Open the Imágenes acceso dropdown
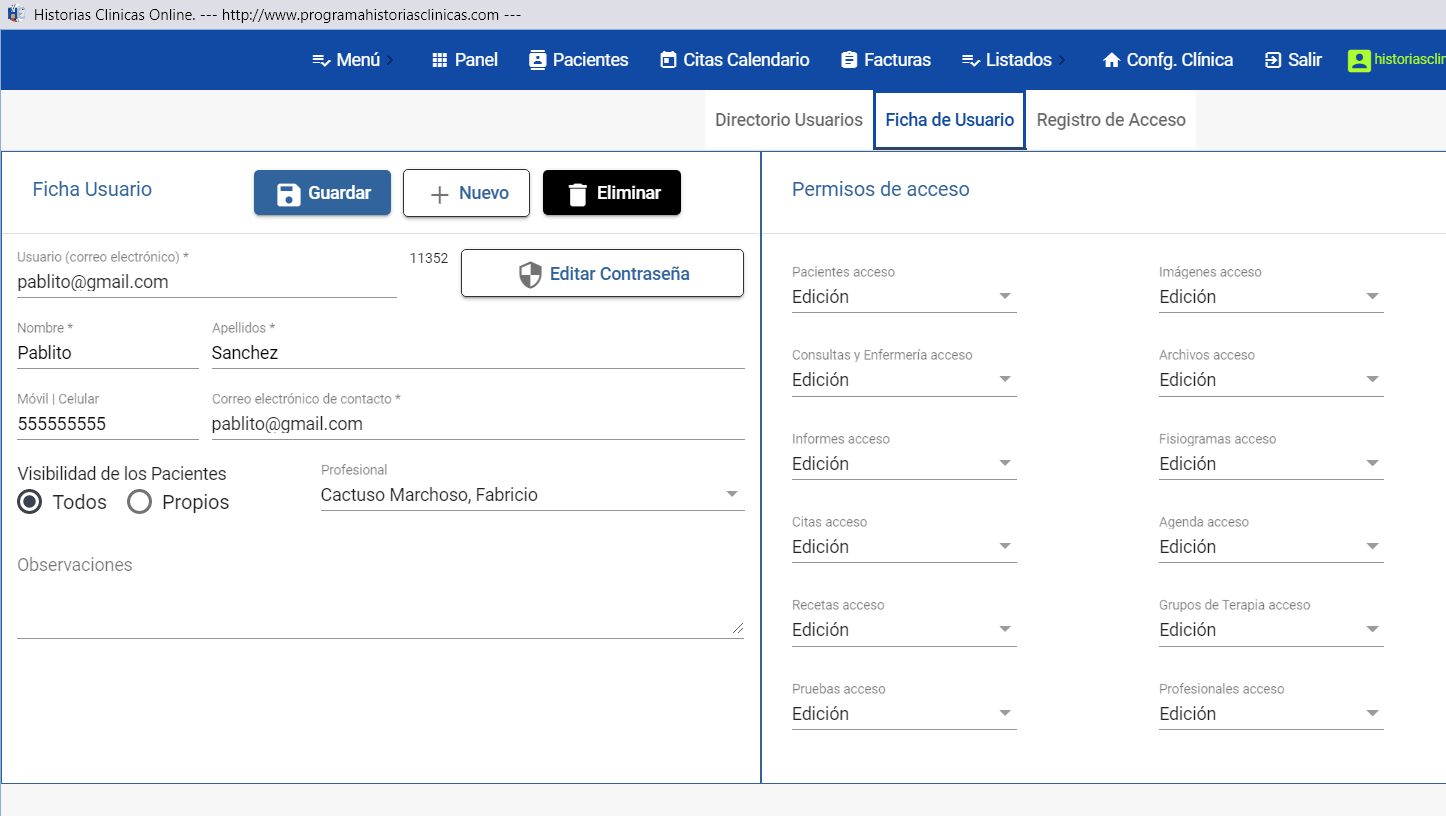Viewport: 1446px width, 816px height. coord(1270,297)
